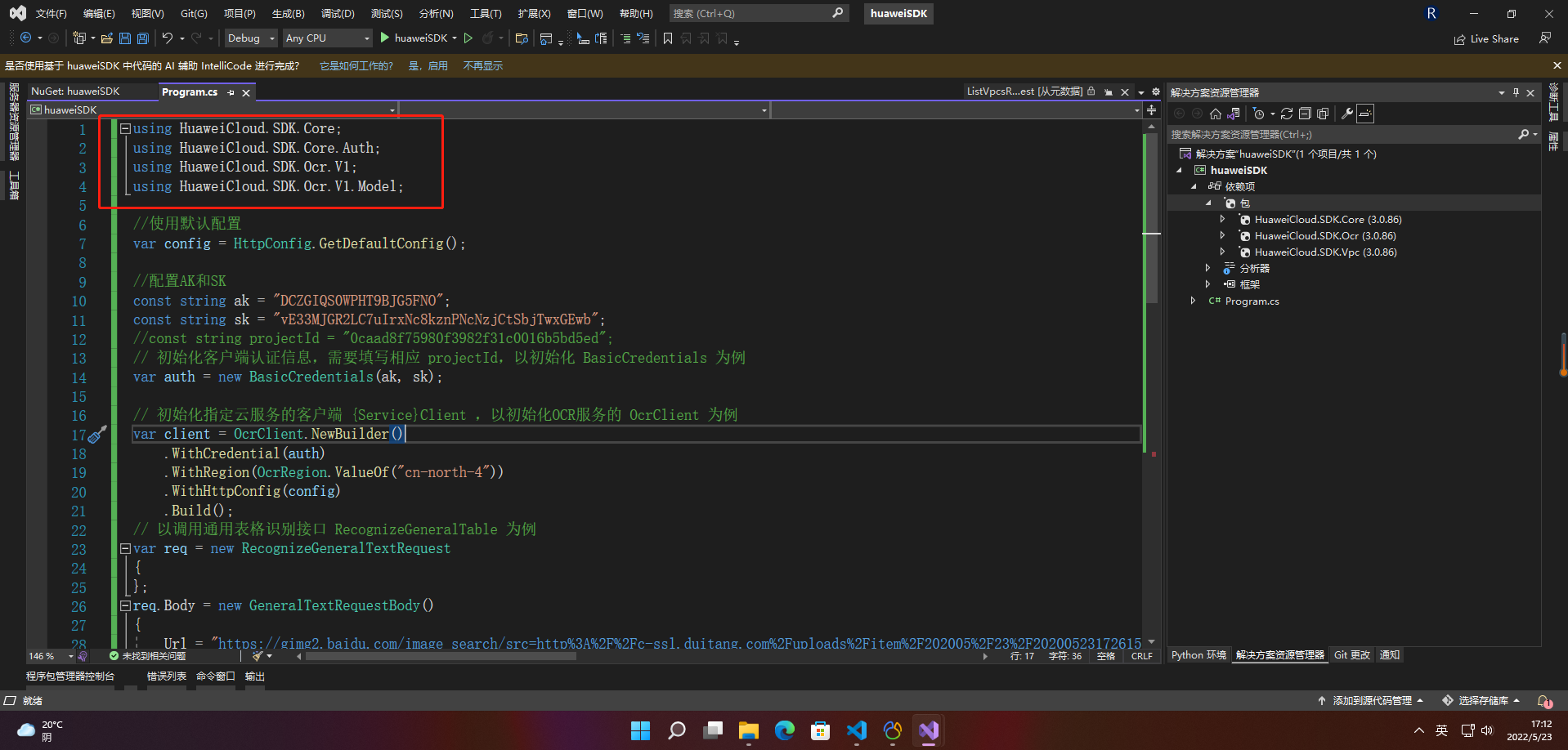
Task: Click the code cleanup broom icon
Action: [x=258, y=656]
